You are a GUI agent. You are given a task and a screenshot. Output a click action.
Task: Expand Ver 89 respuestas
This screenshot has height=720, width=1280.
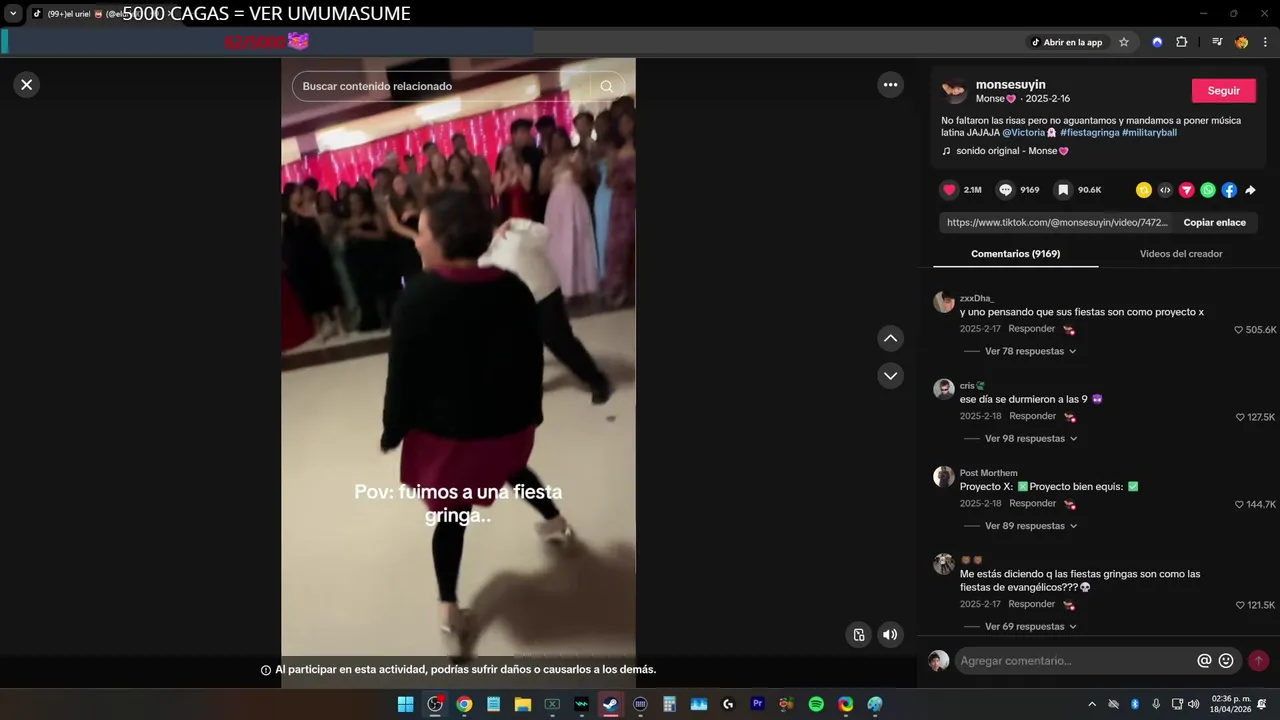coord(1030,526)
